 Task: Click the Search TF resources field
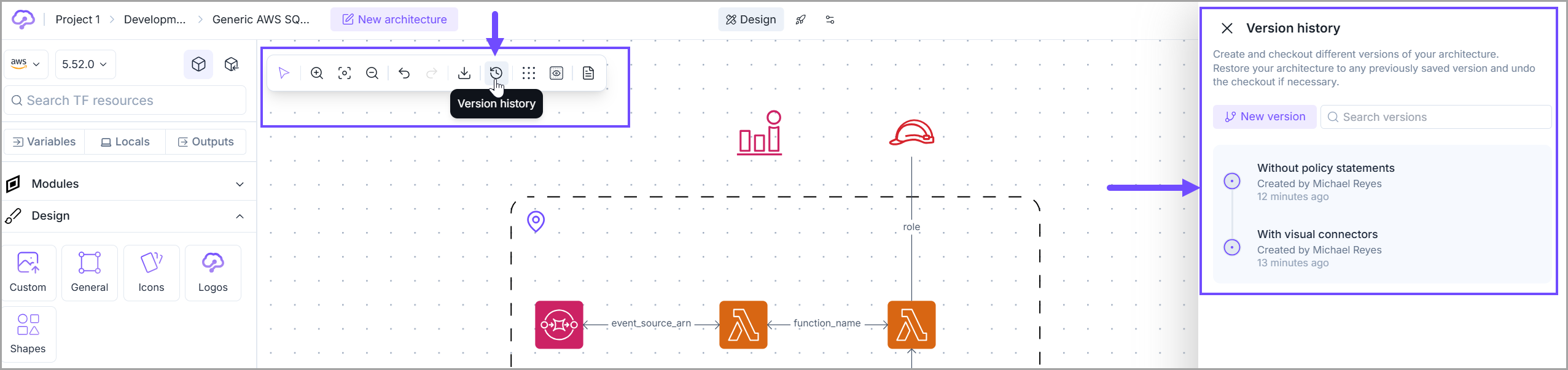pyautogui.click(x=126, y=101)
